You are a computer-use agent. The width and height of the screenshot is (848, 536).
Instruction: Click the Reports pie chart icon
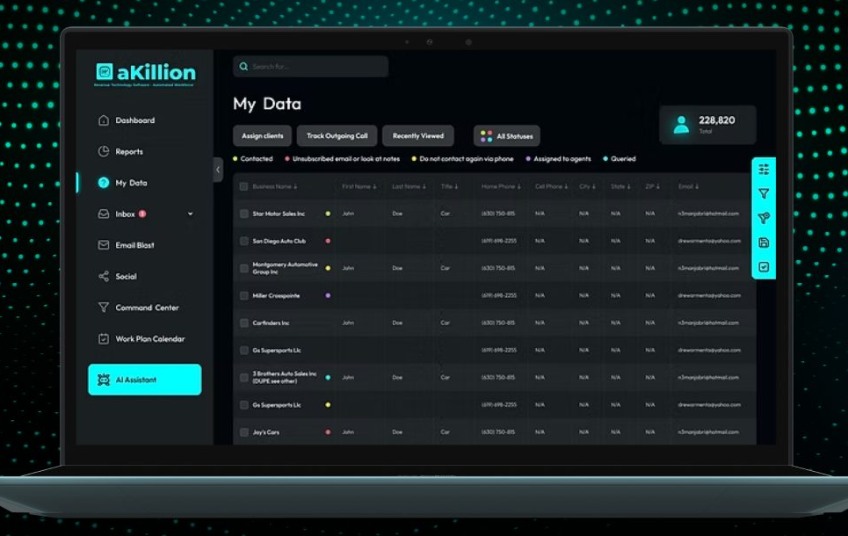(x=104, y=152)
